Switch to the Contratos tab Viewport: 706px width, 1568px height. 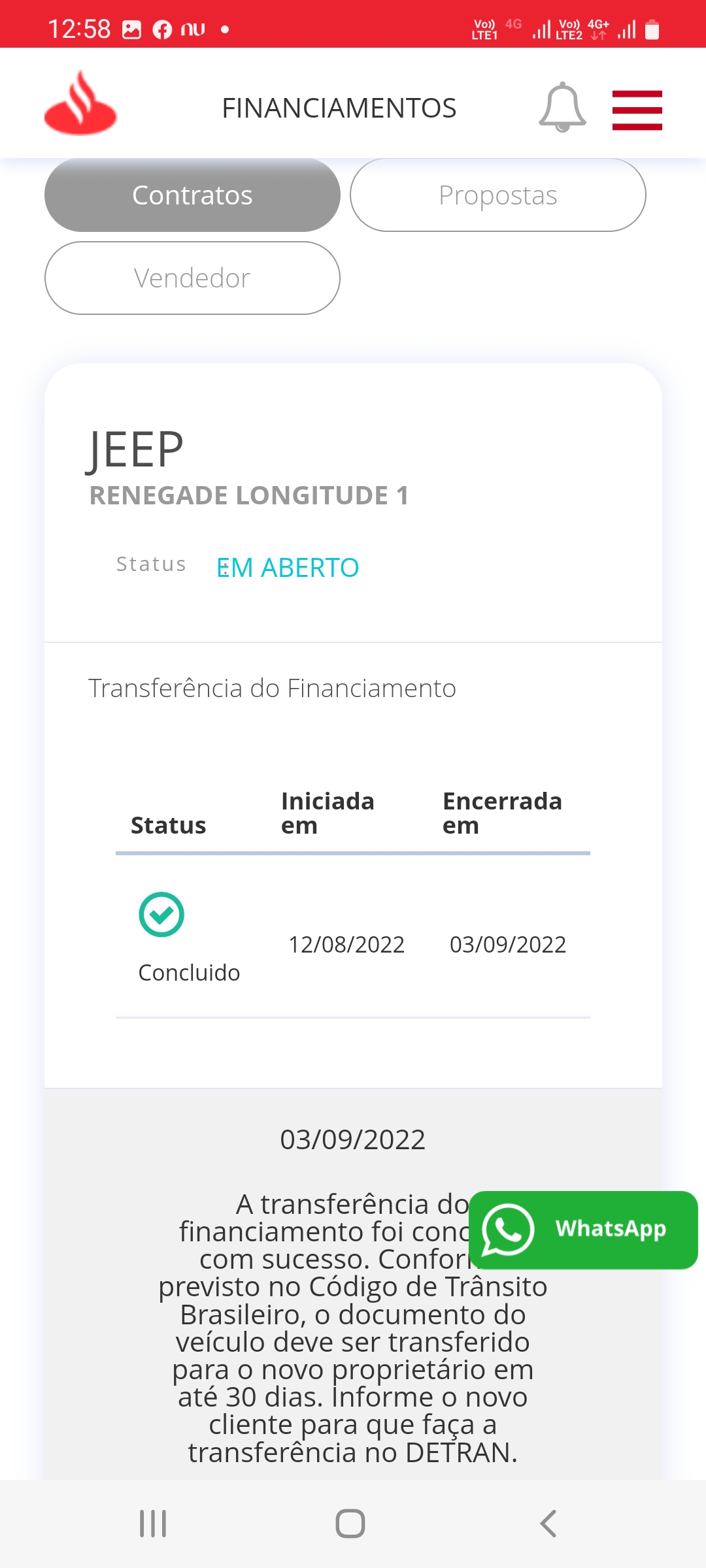pyautogui.click(x=192, y=195)
